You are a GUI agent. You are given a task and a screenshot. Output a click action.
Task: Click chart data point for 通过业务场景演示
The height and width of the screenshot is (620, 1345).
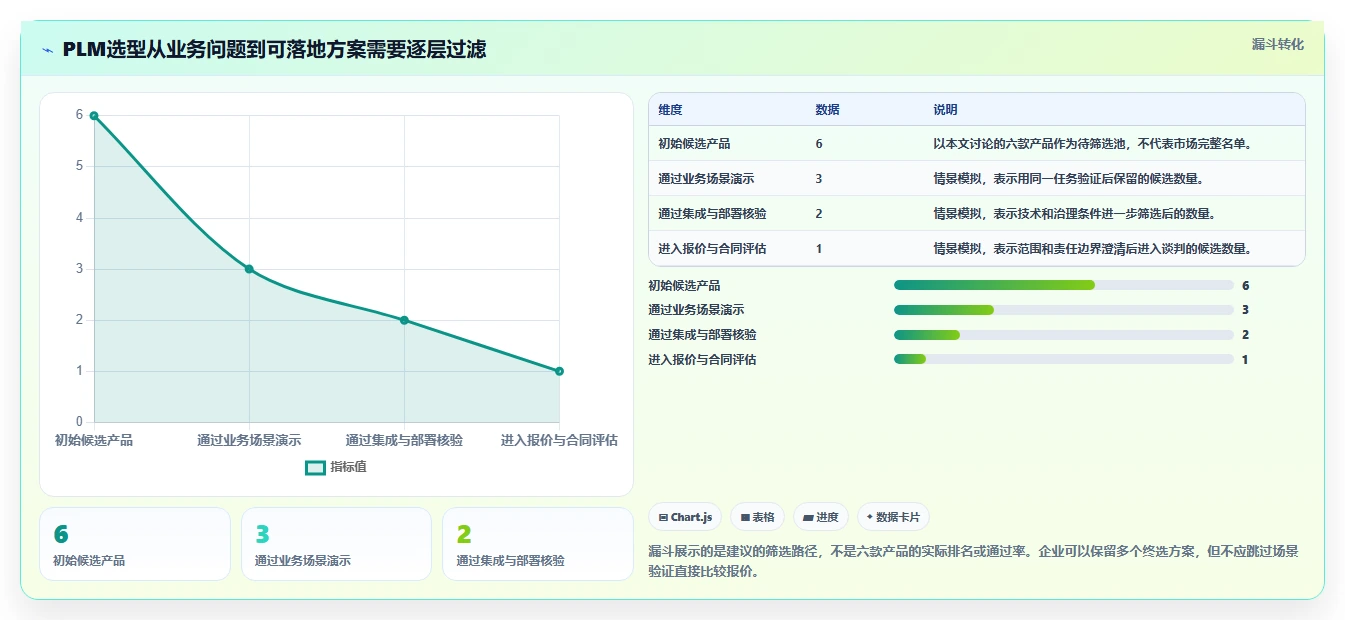tap(249, 269)
